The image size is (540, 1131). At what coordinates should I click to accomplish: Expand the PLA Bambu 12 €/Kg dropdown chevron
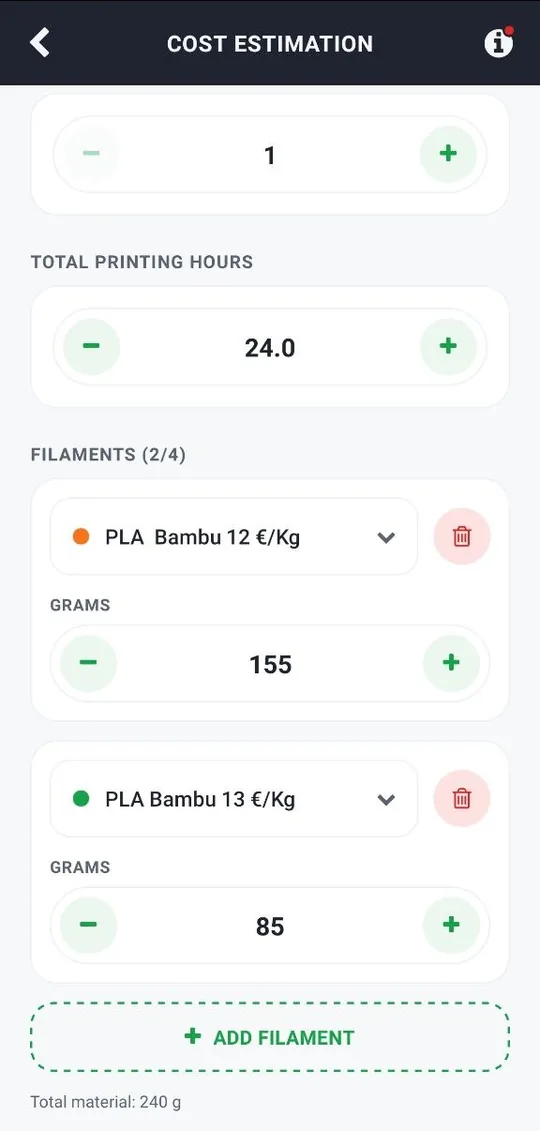coord(386,537)
